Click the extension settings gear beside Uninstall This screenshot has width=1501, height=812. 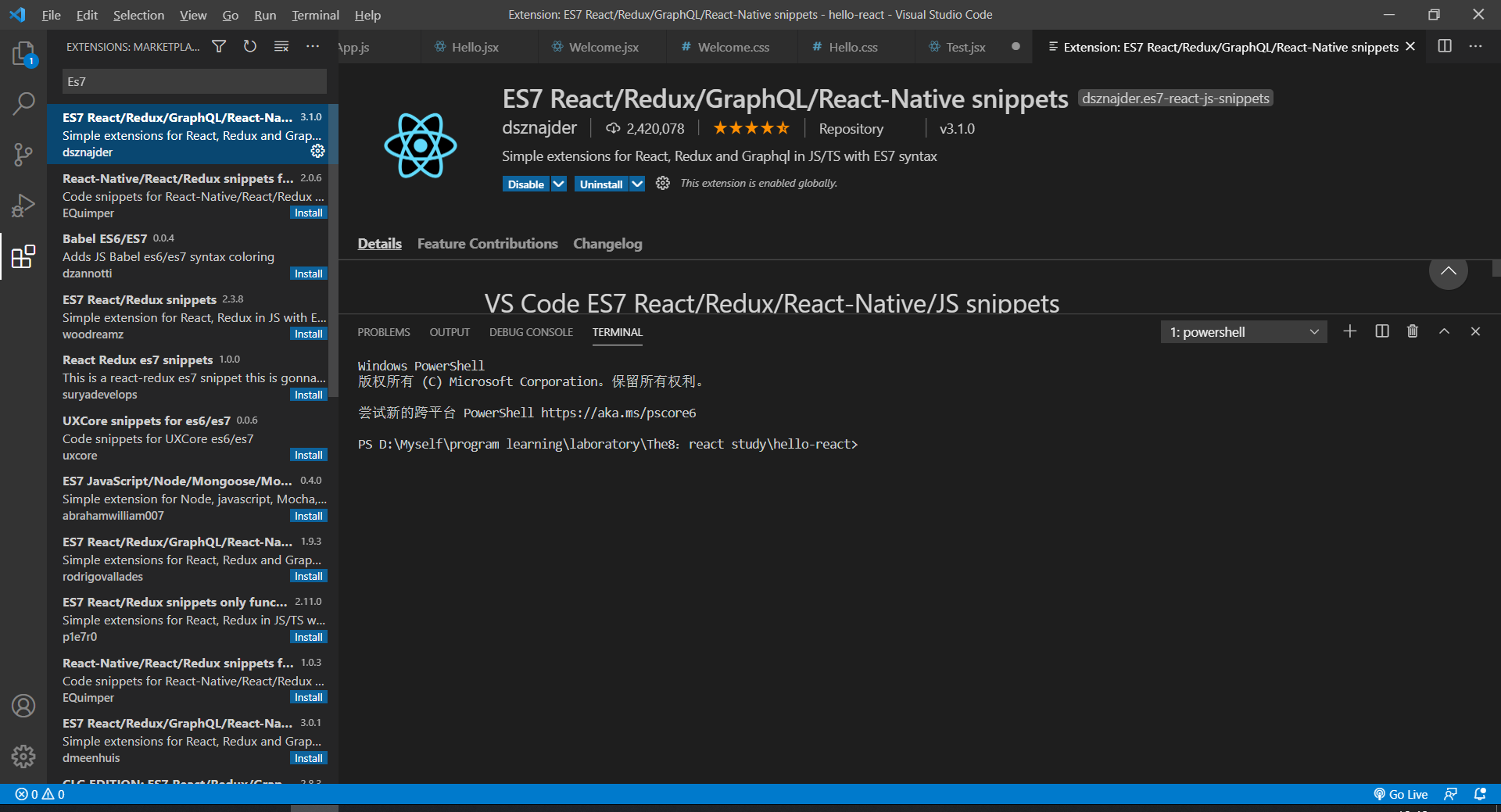tap(663, 183)
